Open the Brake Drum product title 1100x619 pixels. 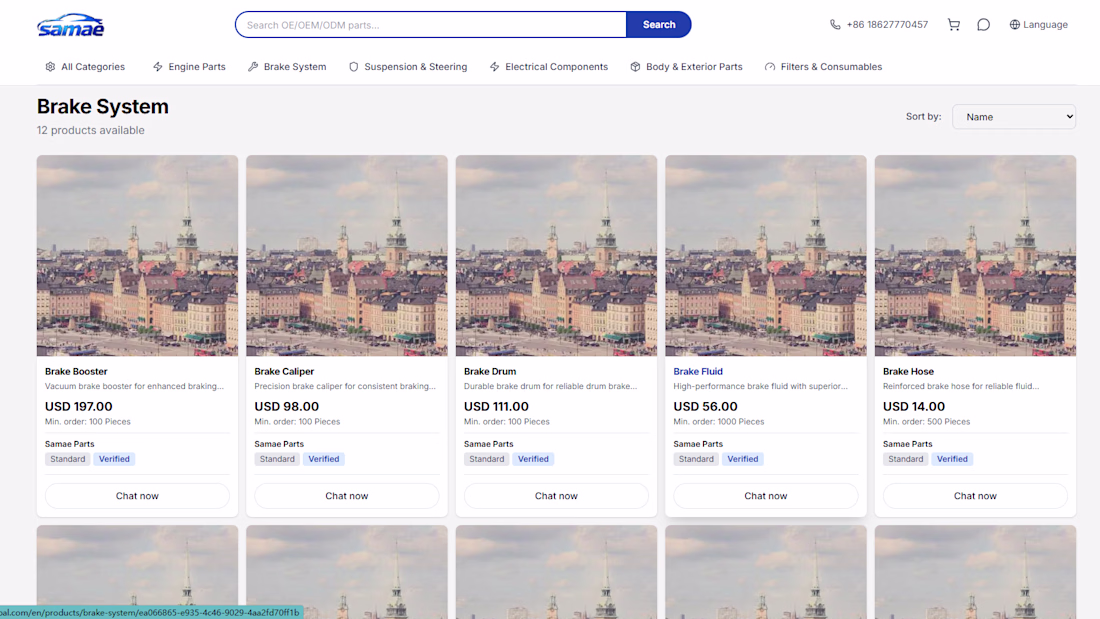click(x=490, y=371)
